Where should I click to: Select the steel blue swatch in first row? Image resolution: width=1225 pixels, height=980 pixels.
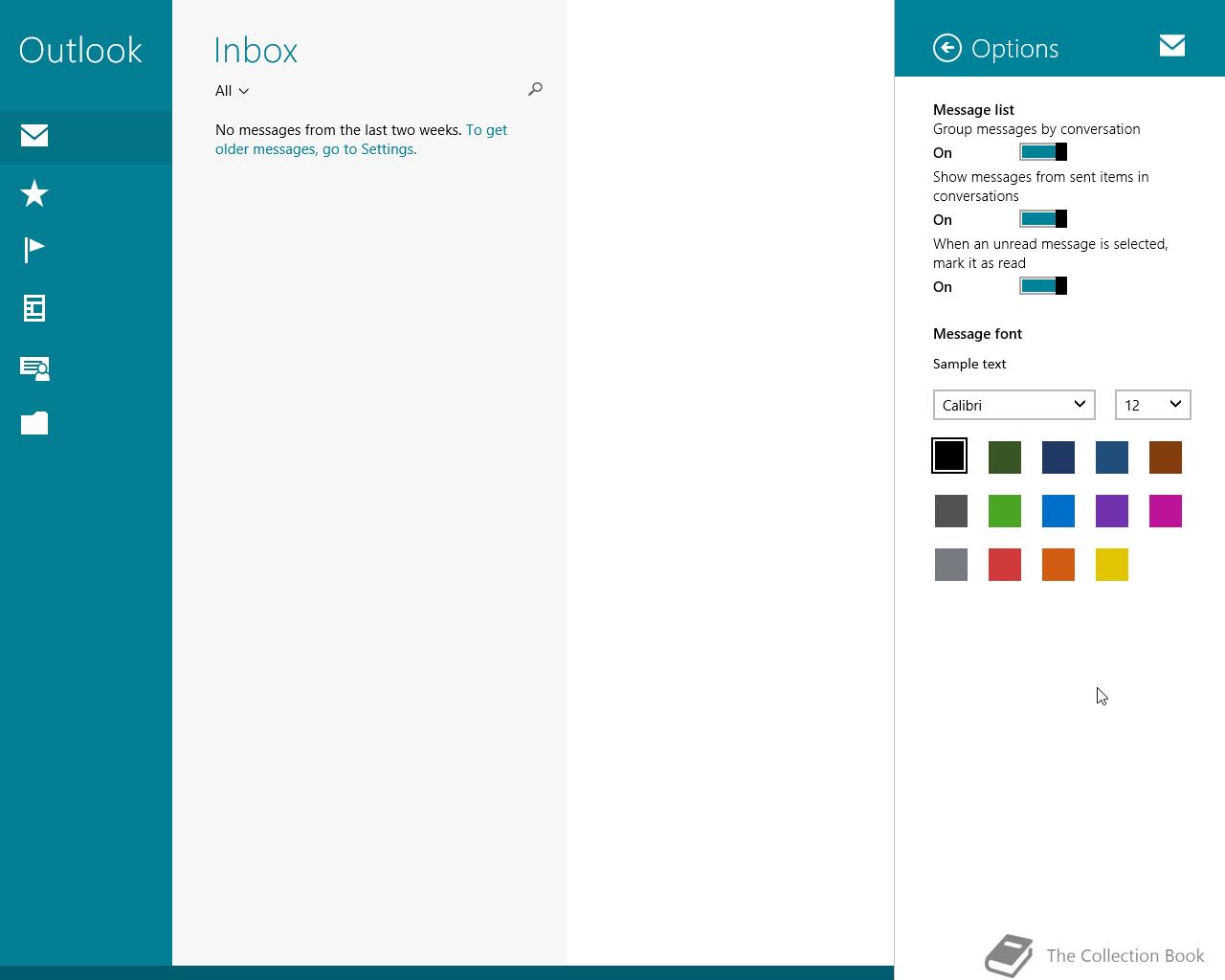click(x=1112, y=457)
